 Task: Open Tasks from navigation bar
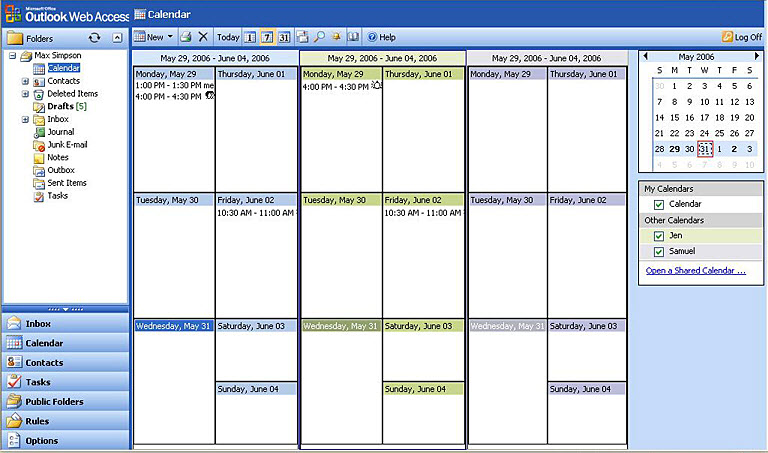pos(65,382)
